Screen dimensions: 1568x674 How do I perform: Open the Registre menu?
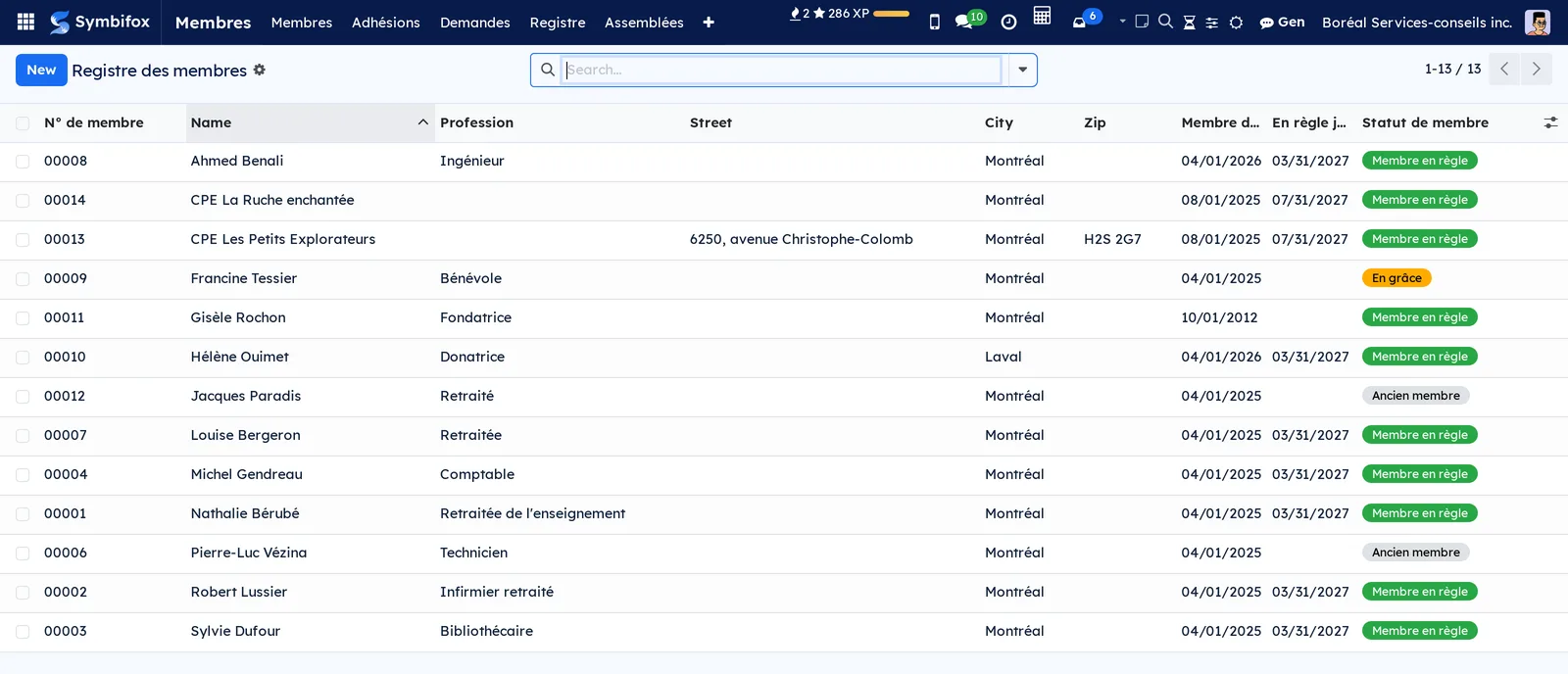[x=558, y=22]
